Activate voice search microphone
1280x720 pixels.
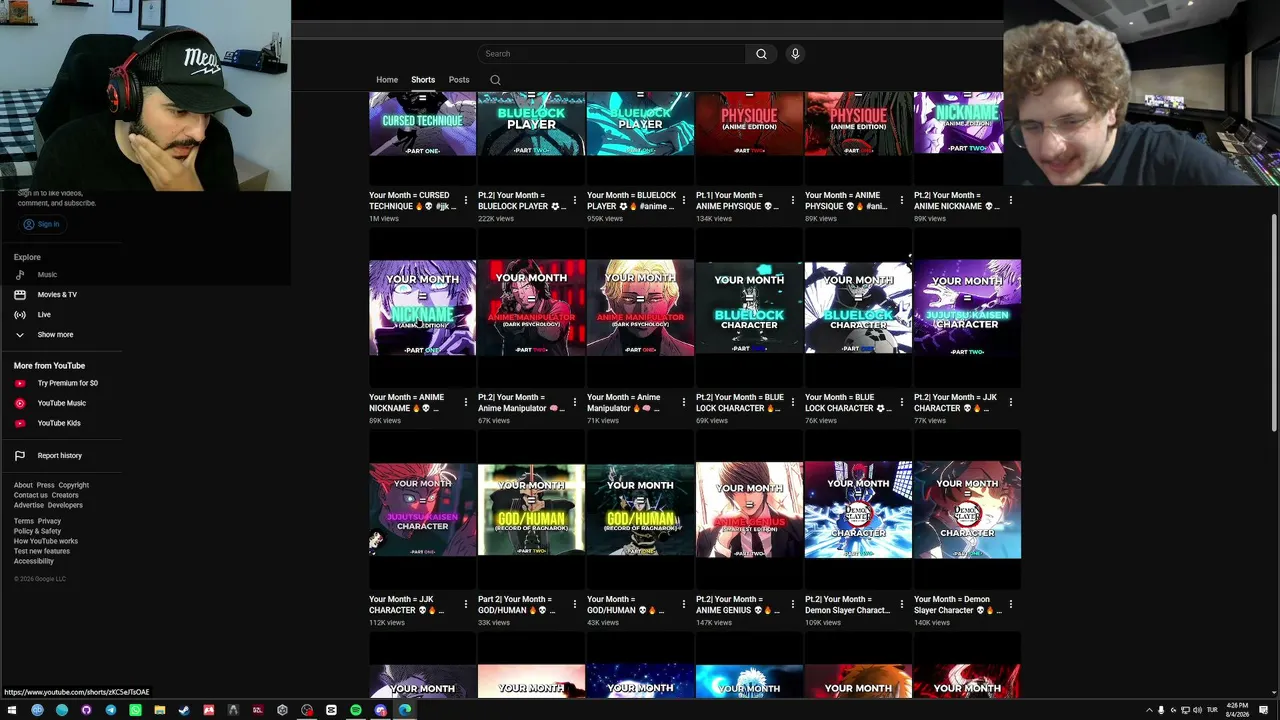(x=795, y=54)
